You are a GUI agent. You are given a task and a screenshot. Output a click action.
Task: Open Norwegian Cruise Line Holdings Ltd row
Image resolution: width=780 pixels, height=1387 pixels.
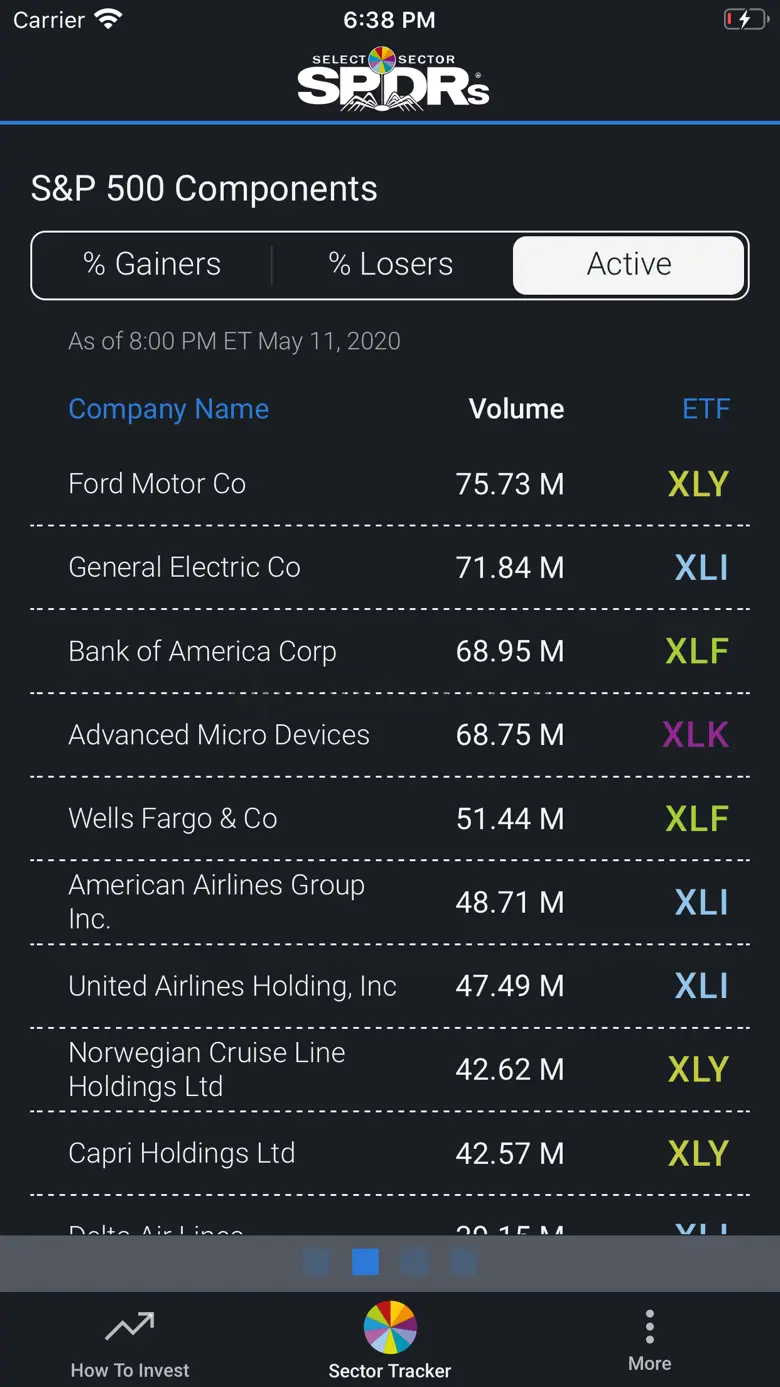[390, 1070]
